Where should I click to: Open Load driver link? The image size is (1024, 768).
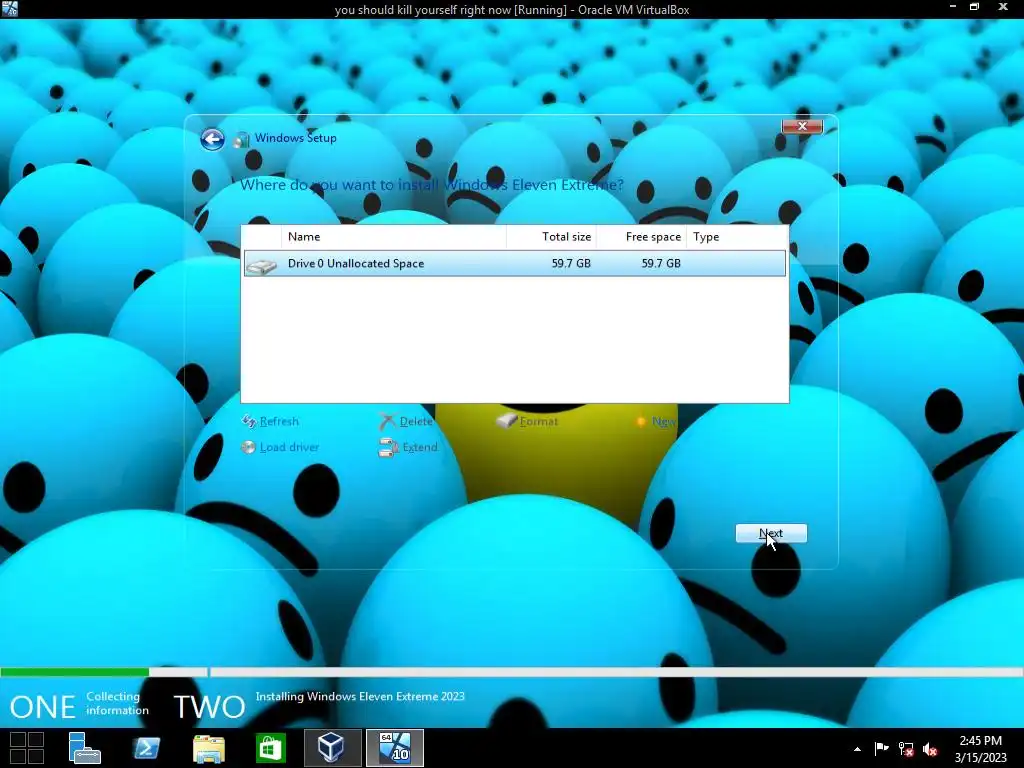(x=289, y=447)
